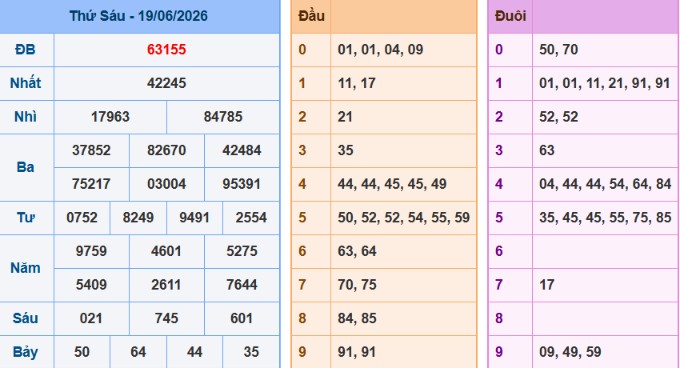Select the ĐB prize label
Viewport: 680px width, 368px height.
tap(25, 50)
